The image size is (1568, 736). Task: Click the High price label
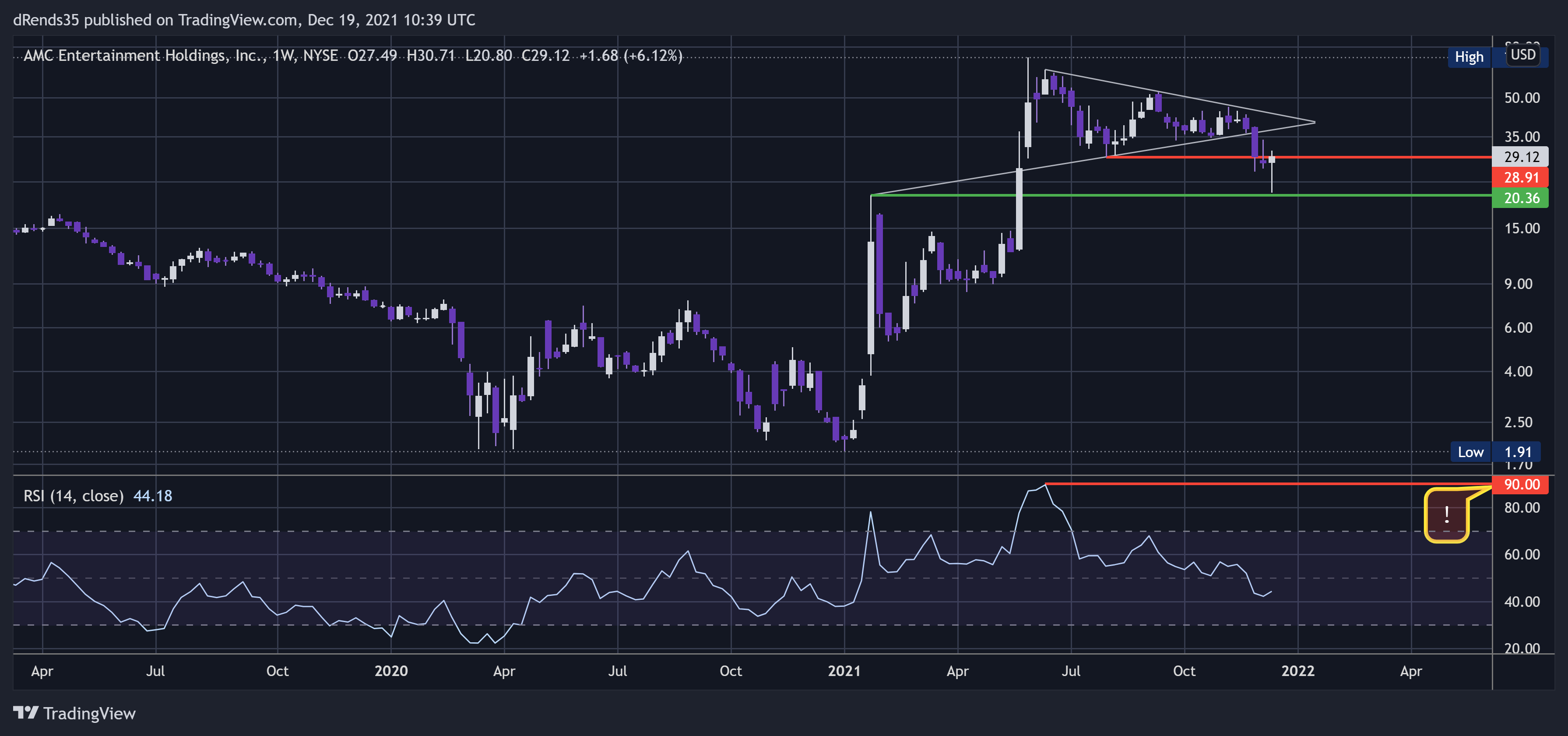tap(1469, 56)
